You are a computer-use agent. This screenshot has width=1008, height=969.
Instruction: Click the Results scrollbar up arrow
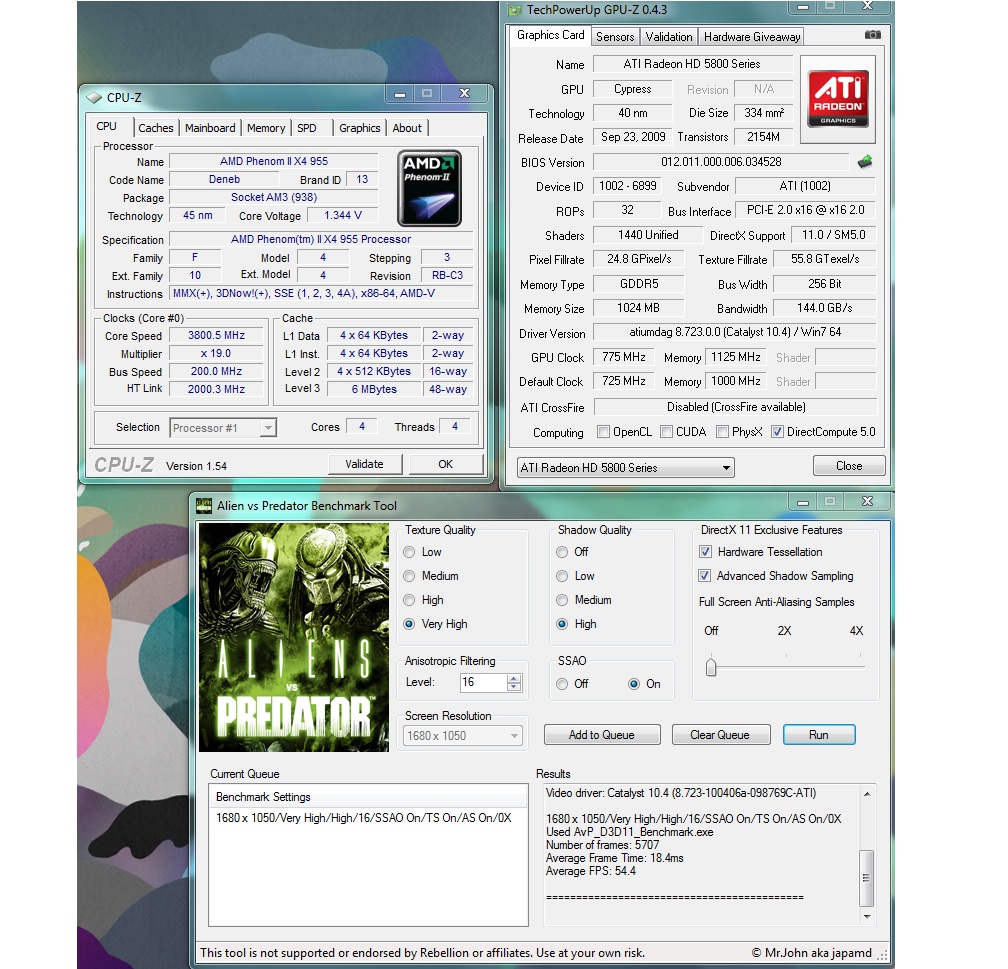(867, 794)
